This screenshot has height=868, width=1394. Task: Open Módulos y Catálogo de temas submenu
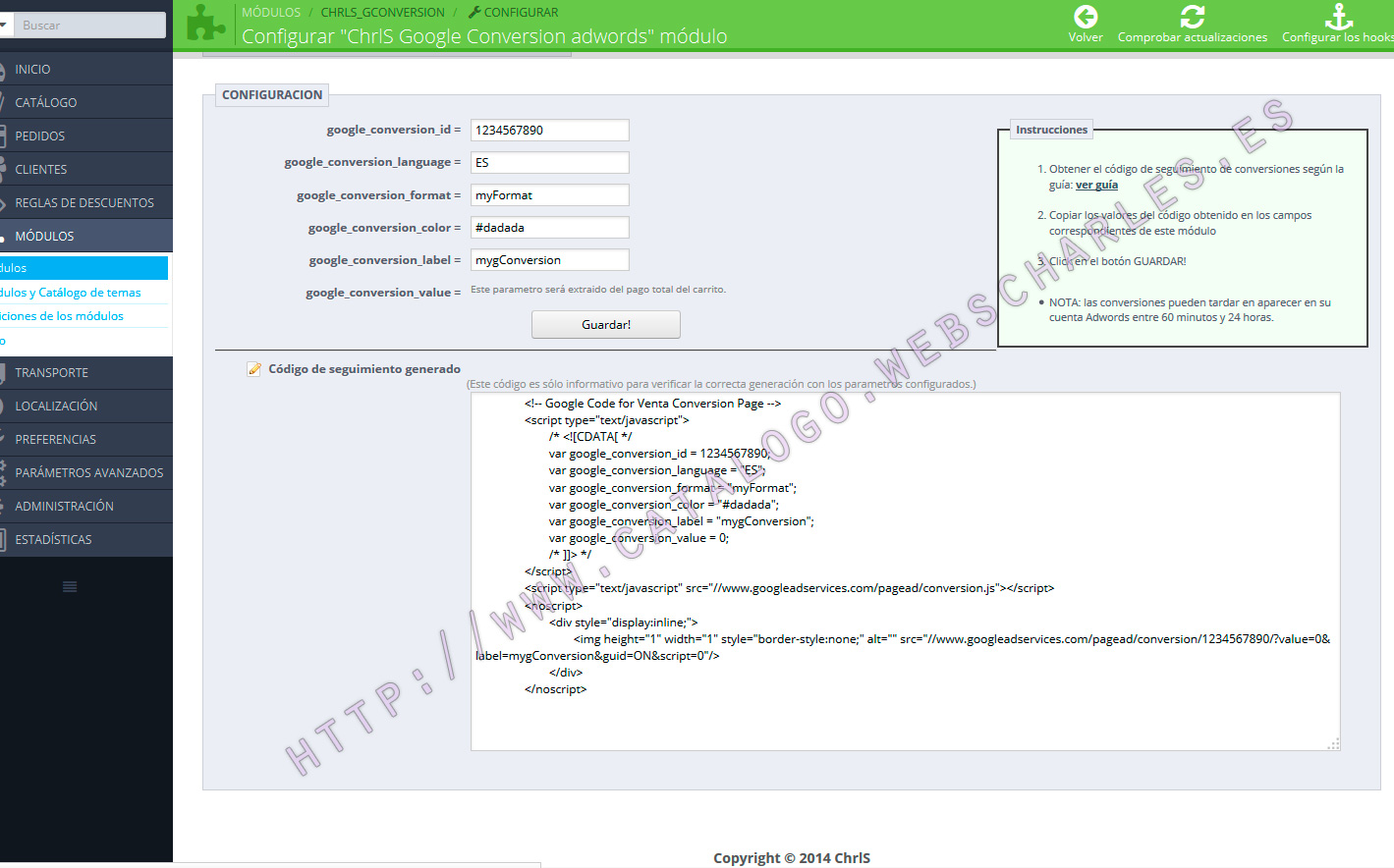pos(71,293)
